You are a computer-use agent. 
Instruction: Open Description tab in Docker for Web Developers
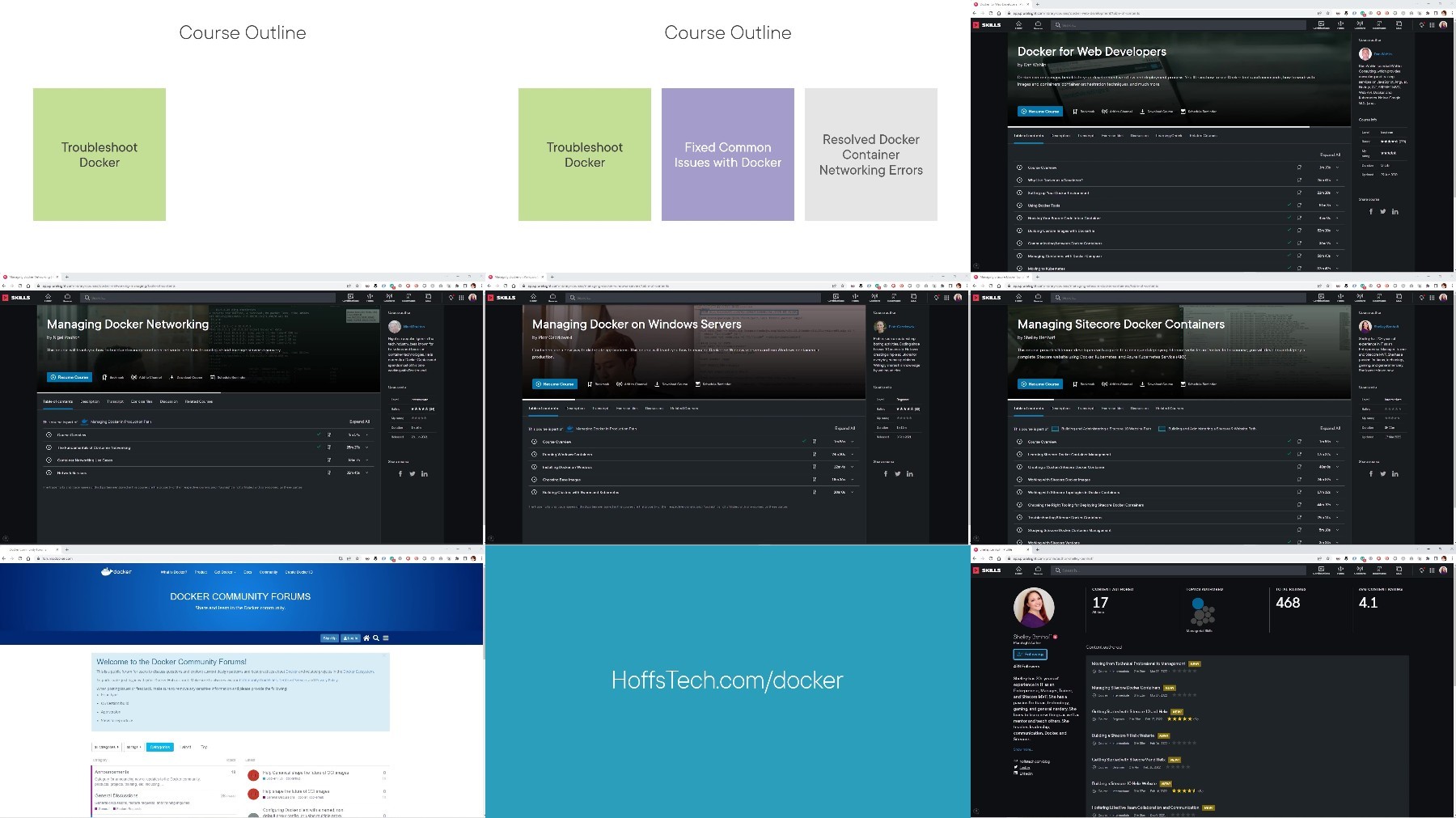point(1060,136)
